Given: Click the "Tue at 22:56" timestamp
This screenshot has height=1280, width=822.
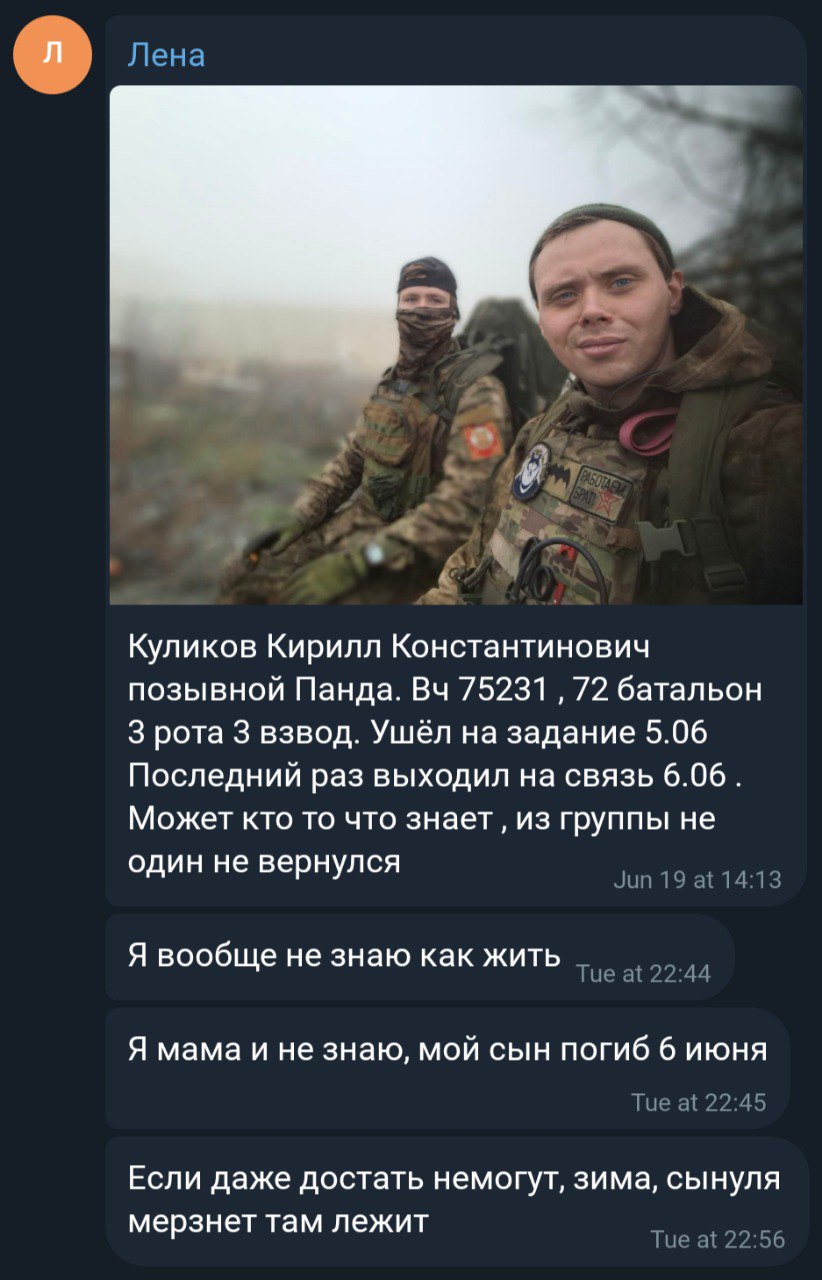Looking at the screenshot, I should [x=717, y=1240].
